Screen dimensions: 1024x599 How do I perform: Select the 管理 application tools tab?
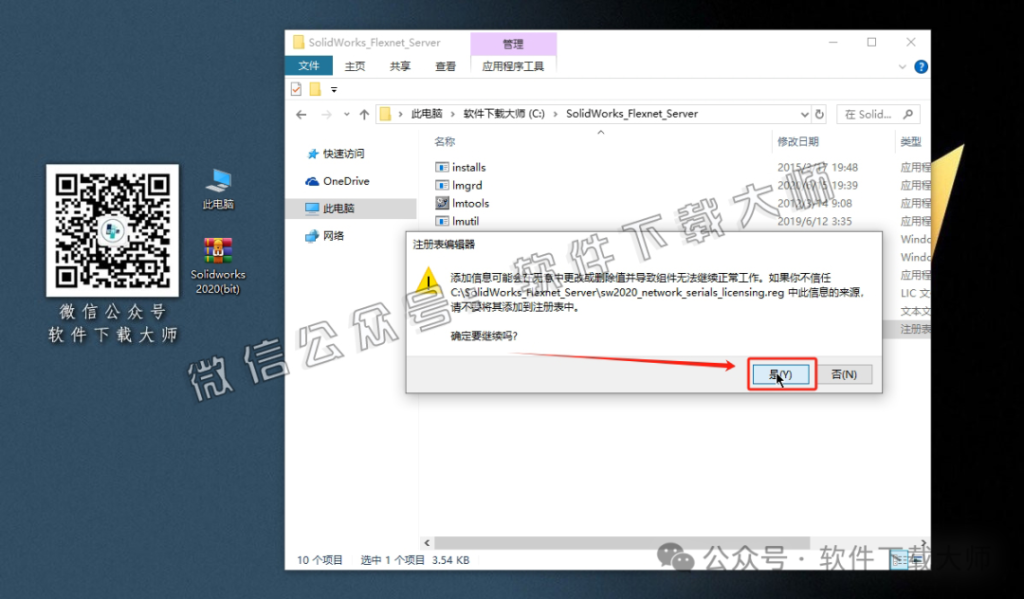click(514, 43)
